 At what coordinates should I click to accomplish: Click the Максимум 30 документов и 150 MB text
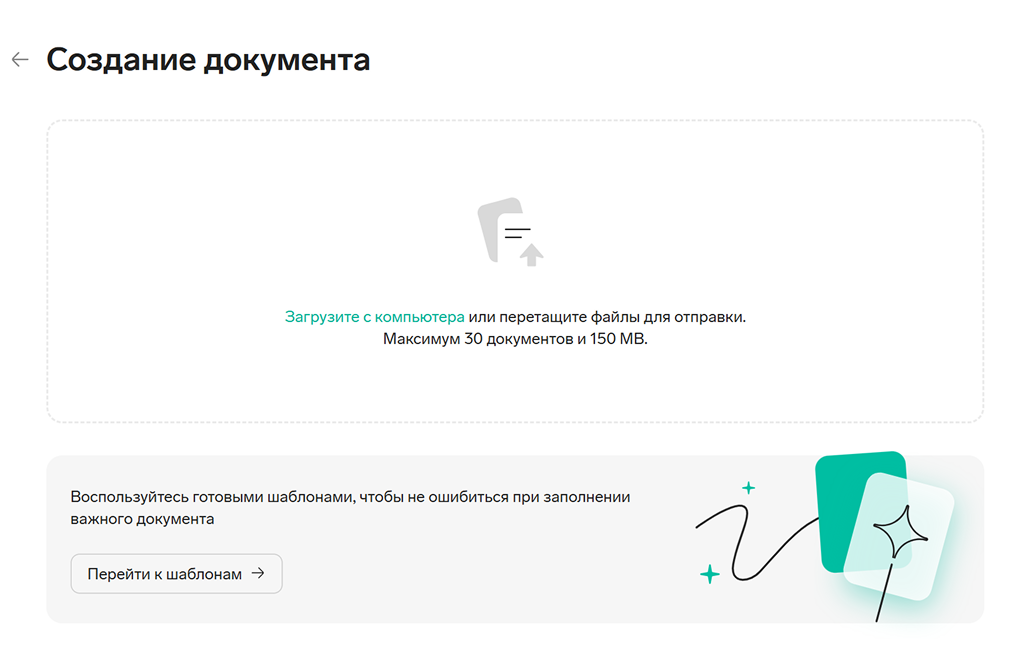(515, 339)
